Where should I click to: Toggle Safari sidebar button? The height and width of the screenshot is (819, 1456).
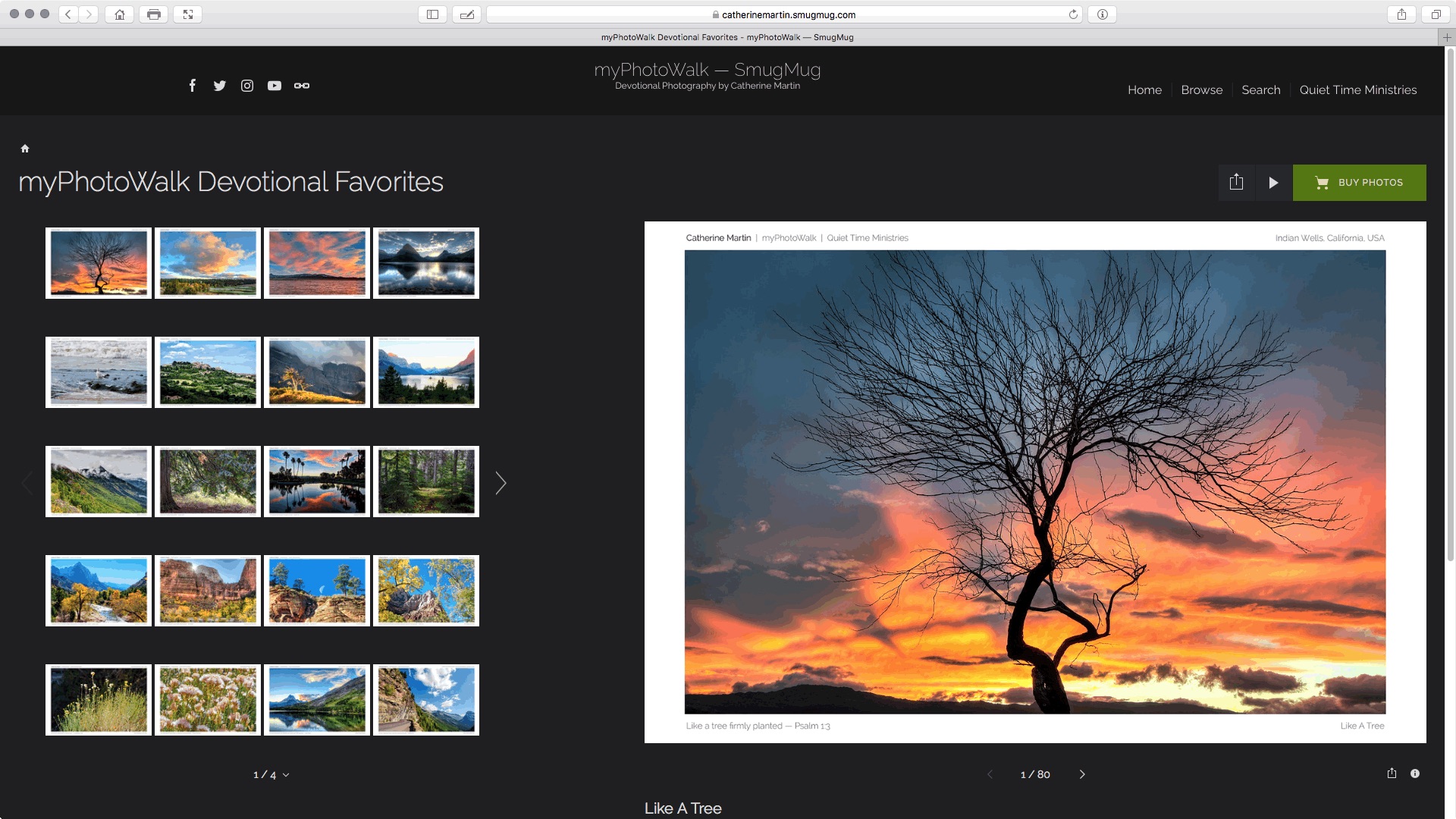pyautogui.click(x=432, y=14)
